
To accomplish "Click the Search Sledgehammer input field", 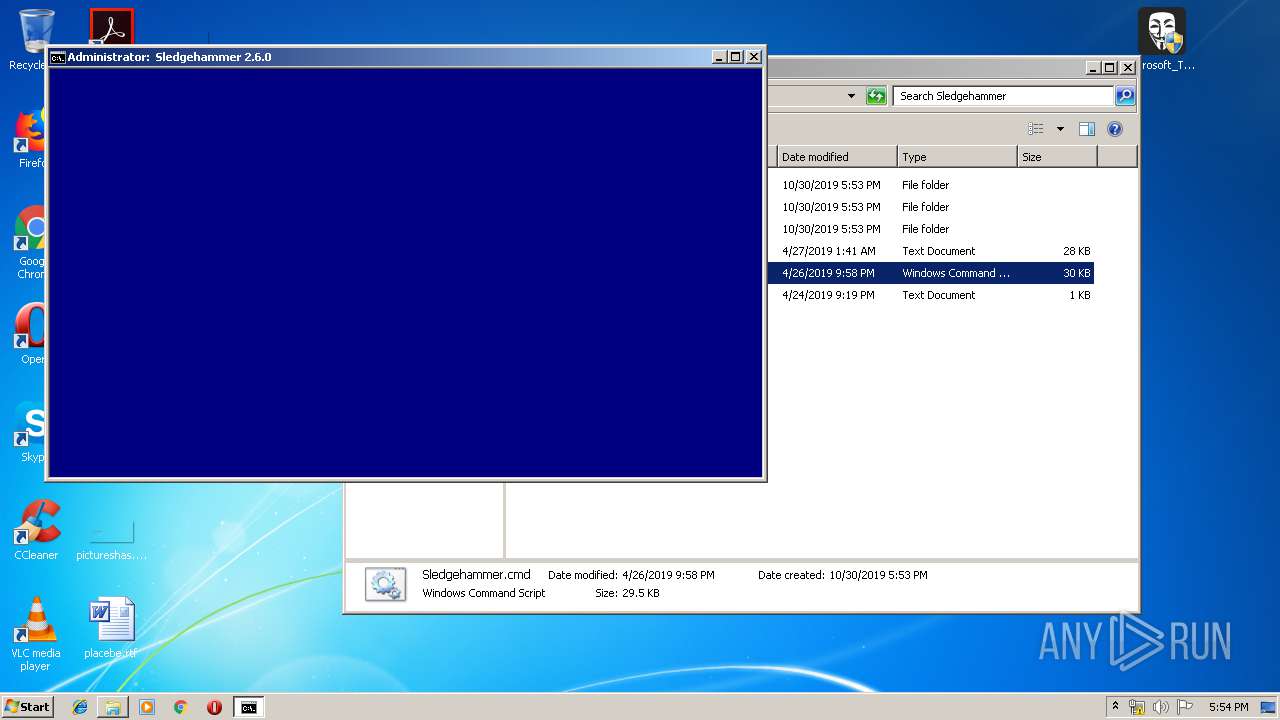I will click(x=1003, y=96).
